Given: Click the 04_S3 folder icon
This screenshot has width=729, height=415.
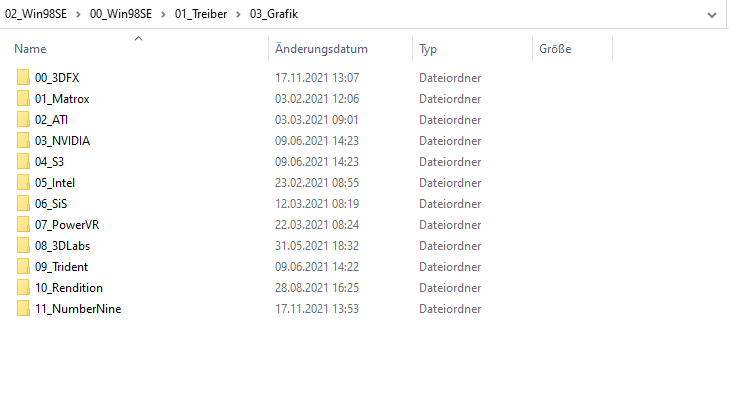Looking at the screenshot, I should tap(23, 161).
